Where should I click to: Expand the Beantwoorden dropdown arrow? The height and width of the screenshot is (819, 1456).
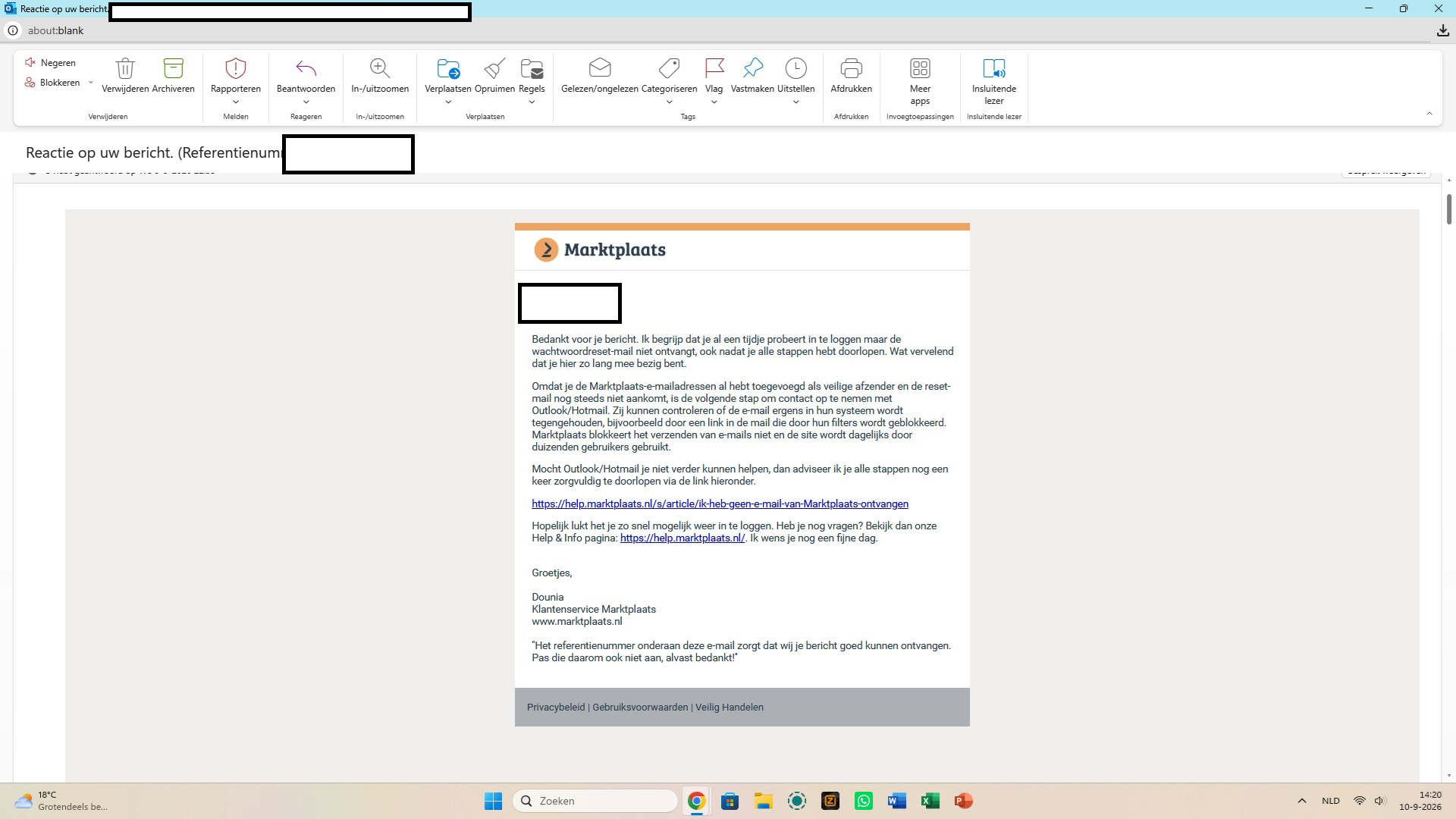click(x=306, y=102)
